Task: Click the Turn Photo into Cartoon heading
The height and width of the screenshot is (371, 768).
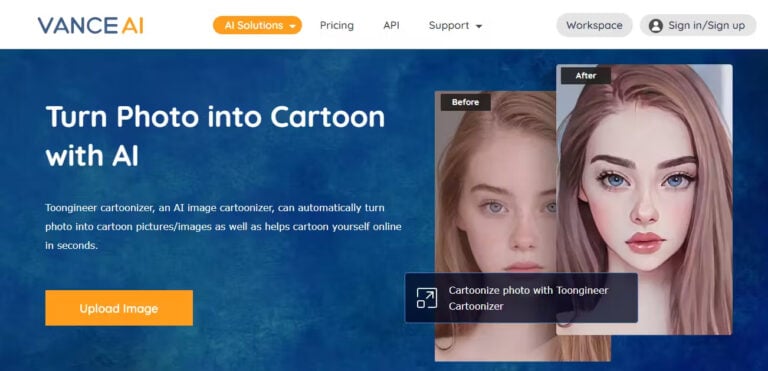Action: pyautogui.click(x=216, y=136)
